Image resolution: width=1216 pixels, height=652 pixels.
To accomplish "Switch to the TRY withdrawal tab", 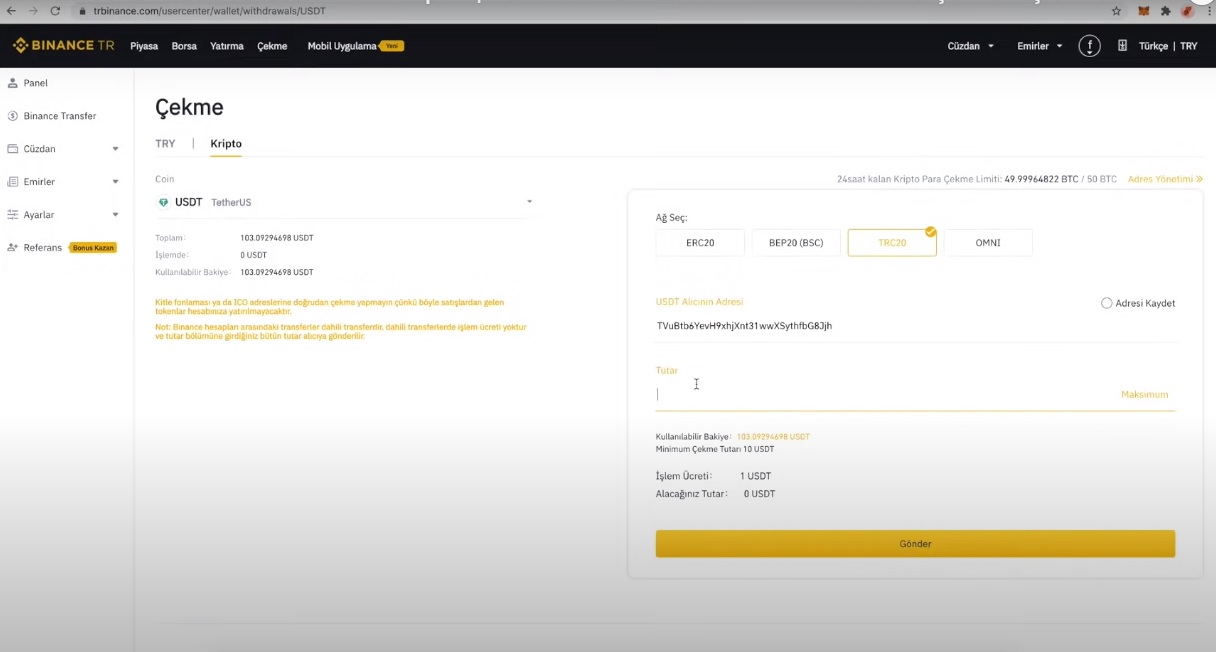I will click(165, 144).
